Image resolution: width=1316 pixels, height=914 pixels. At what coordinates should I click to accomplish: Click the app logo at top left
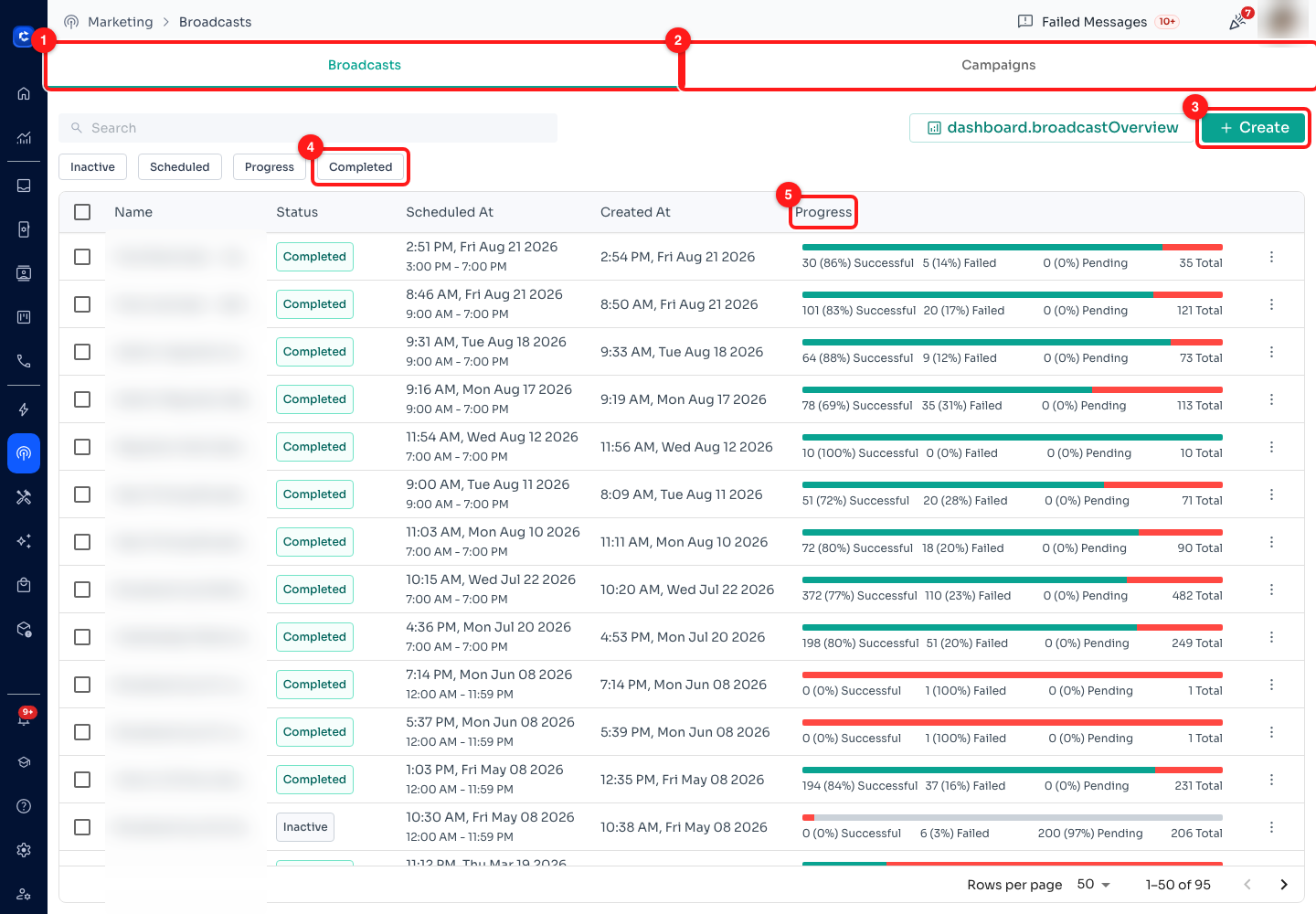coord(24,37)
